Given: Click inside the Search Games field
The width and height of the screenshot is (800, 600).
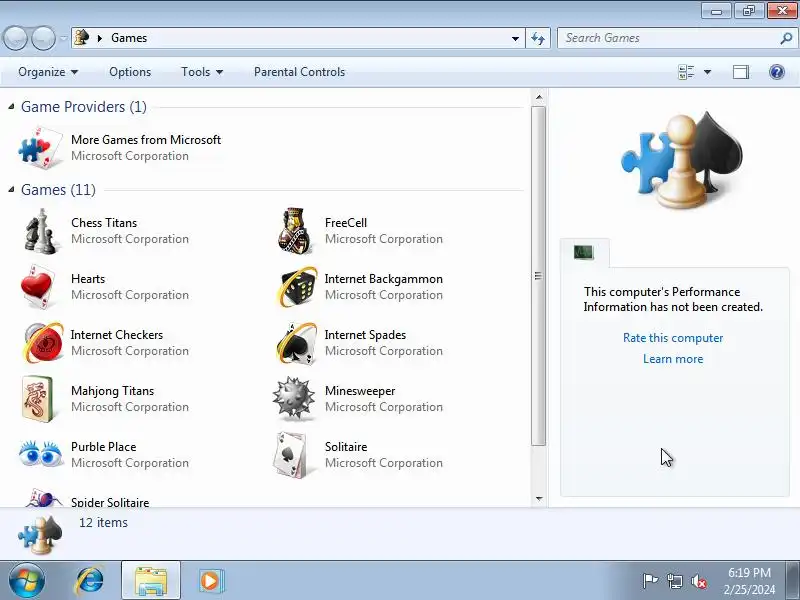Looking at the screenshot, I should click(668, 38).
